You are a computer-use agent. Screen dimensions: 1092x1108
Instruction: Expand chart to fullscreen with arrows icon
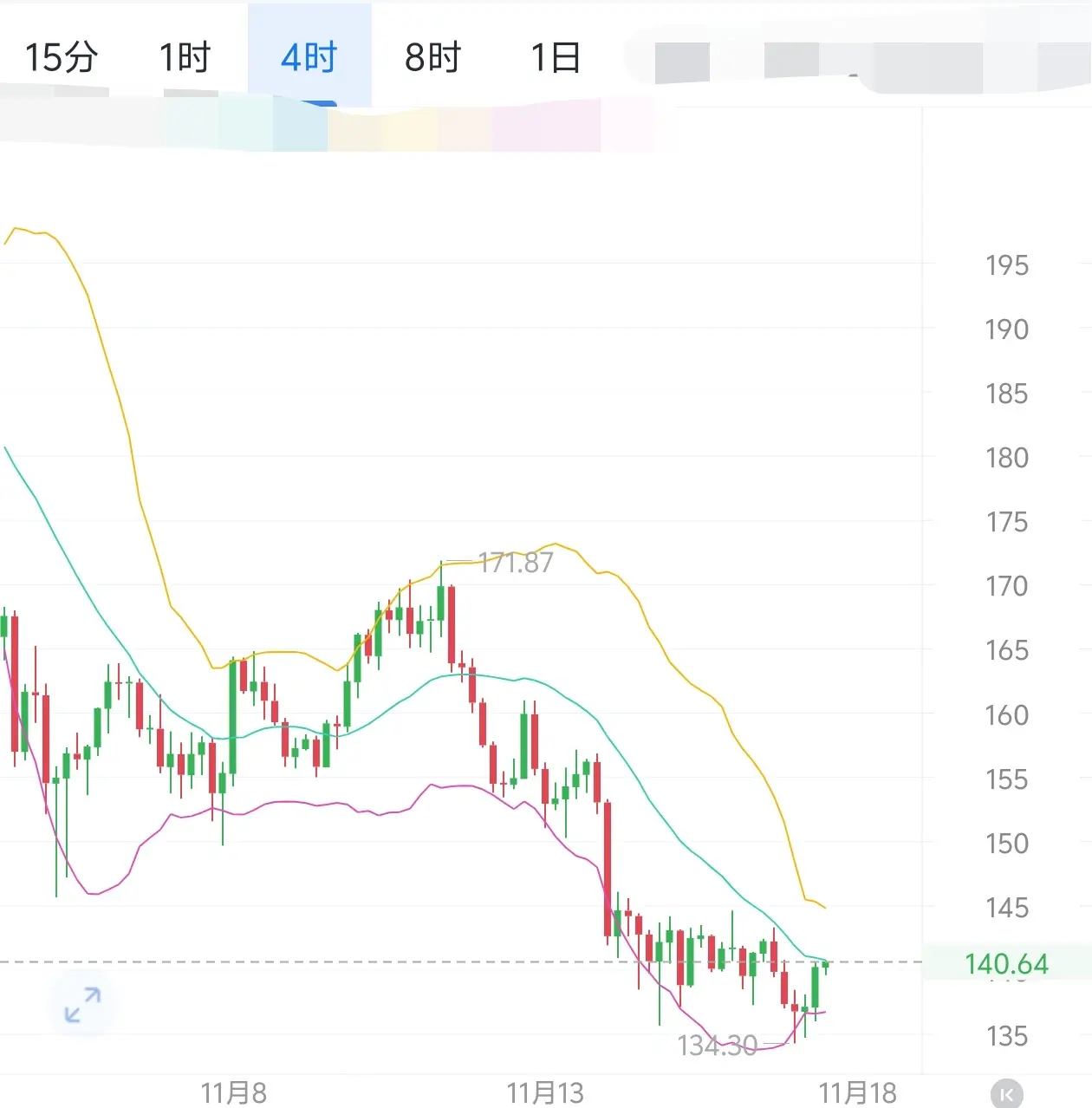(x=83, y=1005)
